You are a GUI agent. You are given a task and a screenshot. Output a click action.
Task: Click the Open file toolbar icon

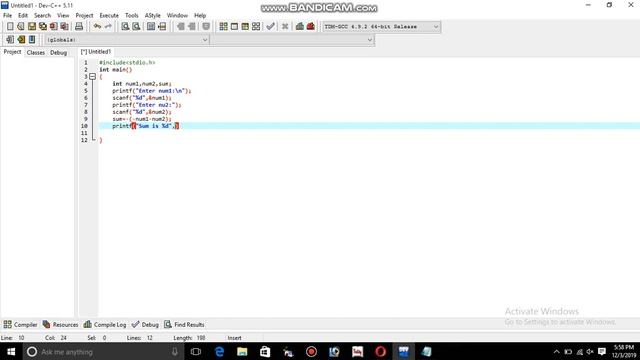click(21, 27)
